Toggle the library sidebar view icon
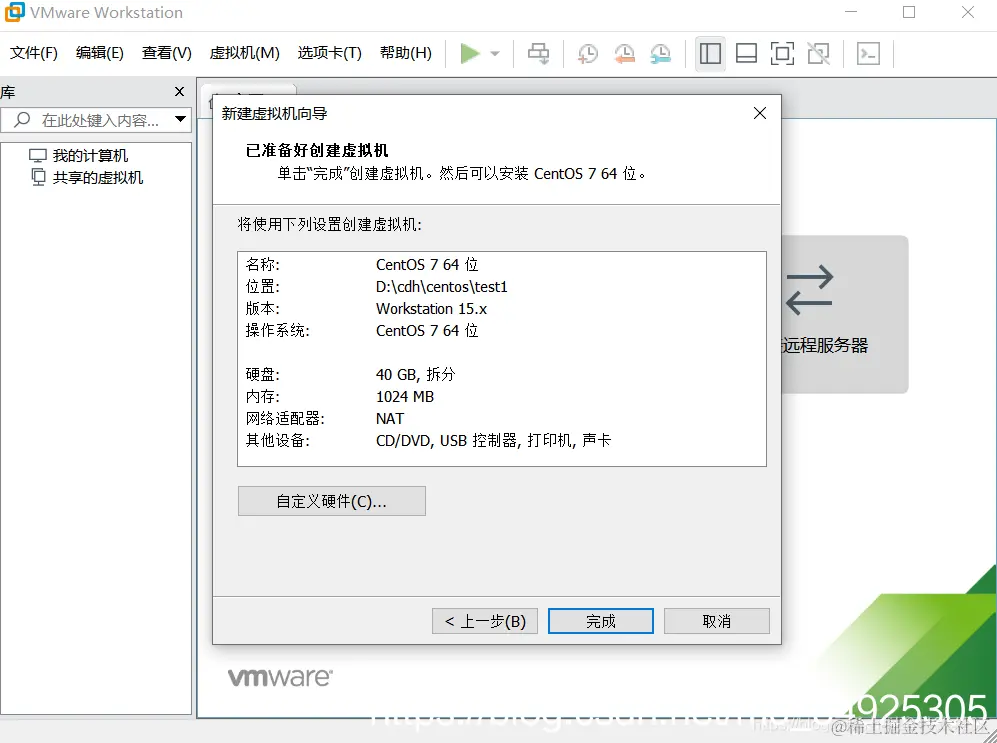This screenshot has height=743, width=997. coord(710,53)
